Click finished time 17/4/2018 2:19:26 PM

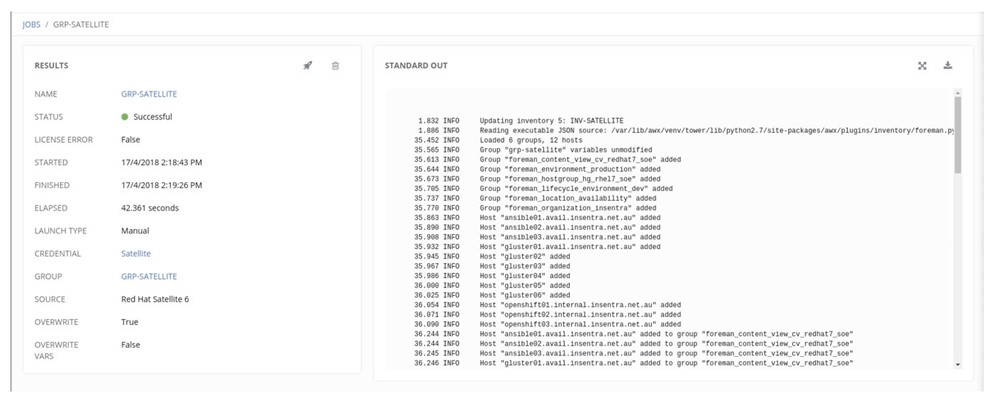click(162, 185)
